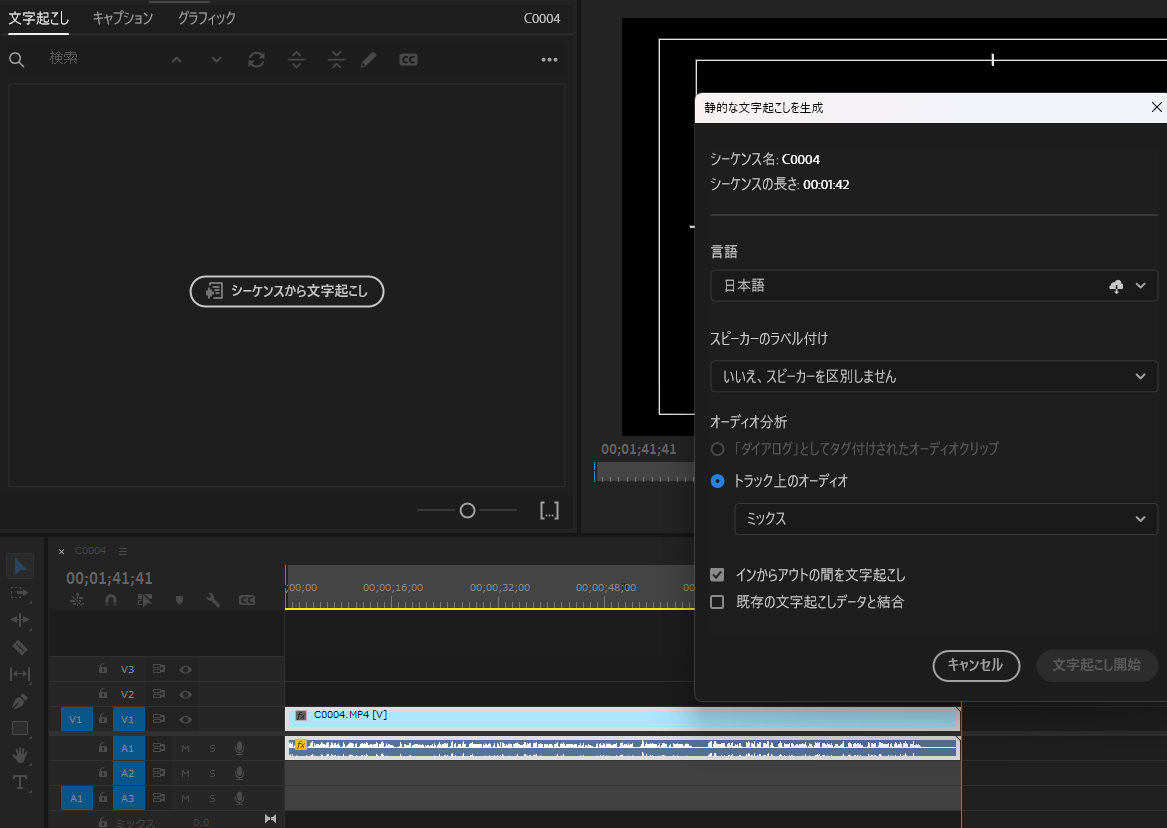Select the Pen tool in the timeline tools
Image resolution: width=1167 pixels, height=828 pixels.
click(x=20, y=700)
